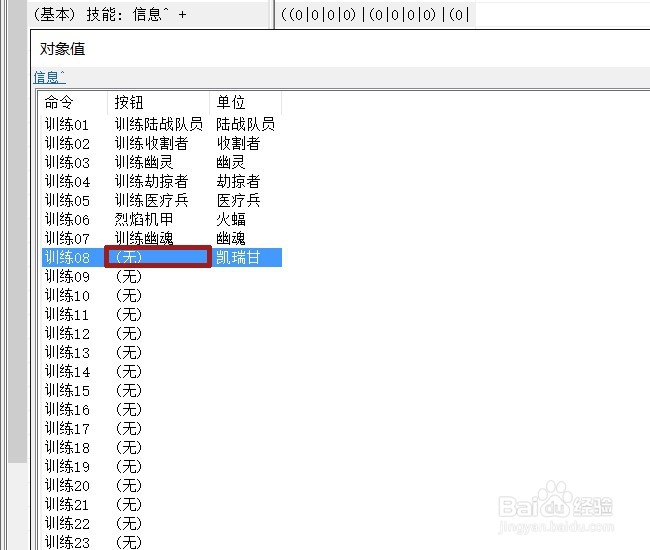Image resolution: width=650 pixels, height=550 pixels.
Task: Click unit cell 医疗兵
Action: (x=238, y=201)
